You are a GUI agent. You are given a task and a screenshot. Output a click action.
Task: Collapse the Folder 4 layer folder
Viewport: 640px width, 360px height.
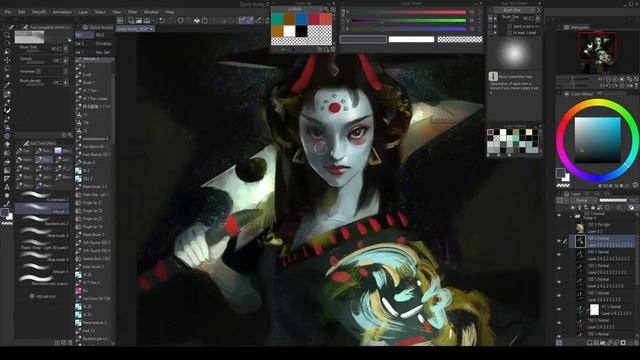571,216
